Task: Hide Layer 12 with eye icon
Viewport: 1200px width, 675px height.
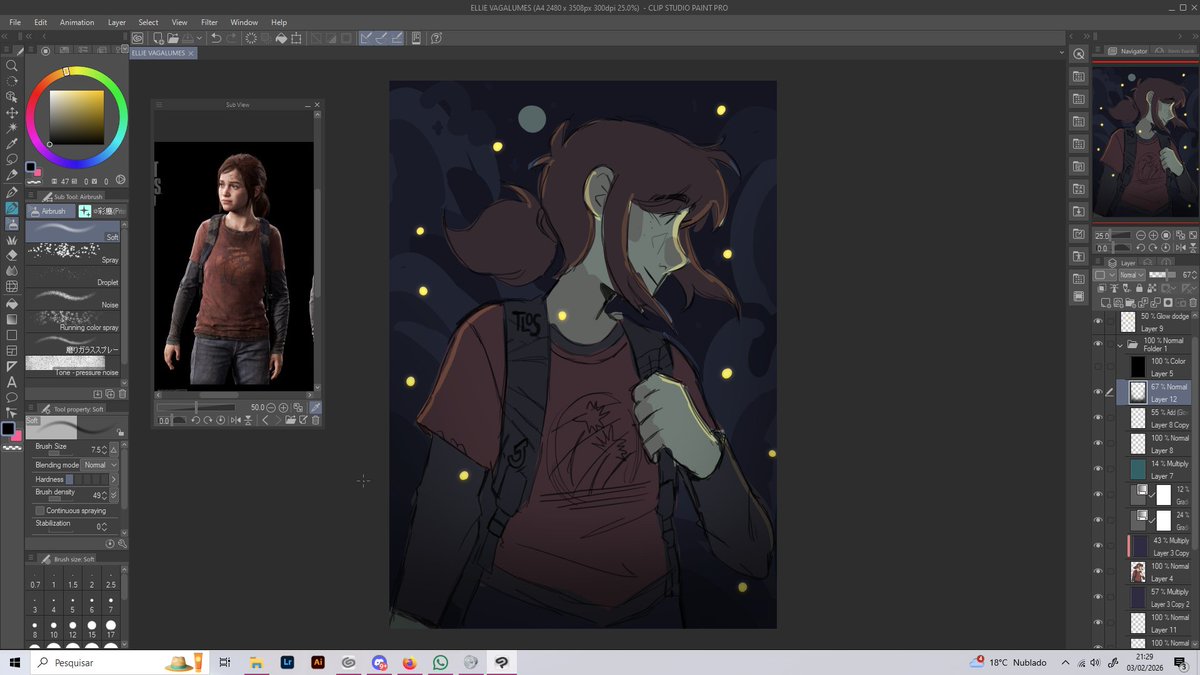Action: [1098, 392]
